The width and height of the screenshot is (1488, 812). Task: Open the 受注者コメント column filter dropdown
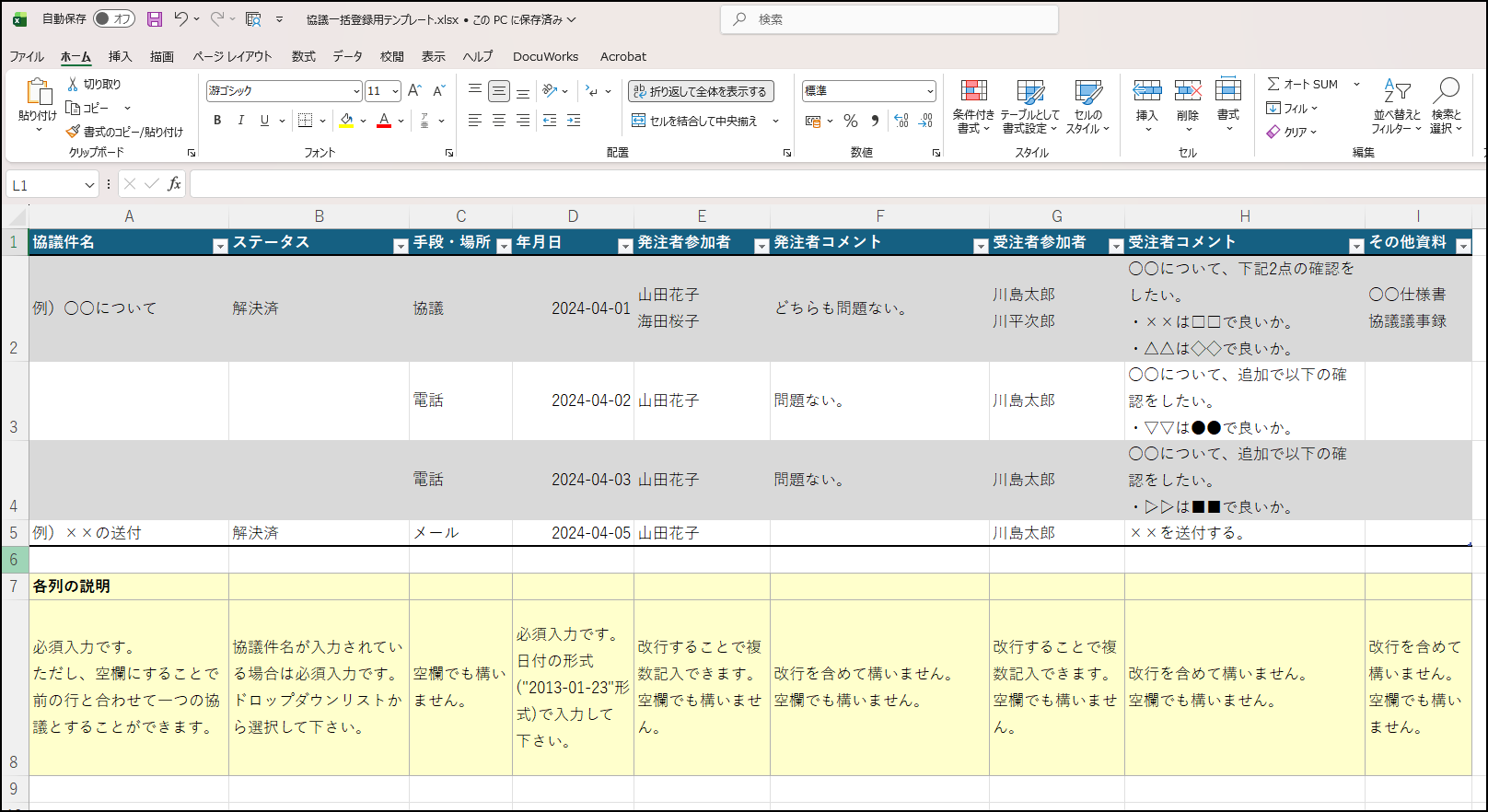1356,246
